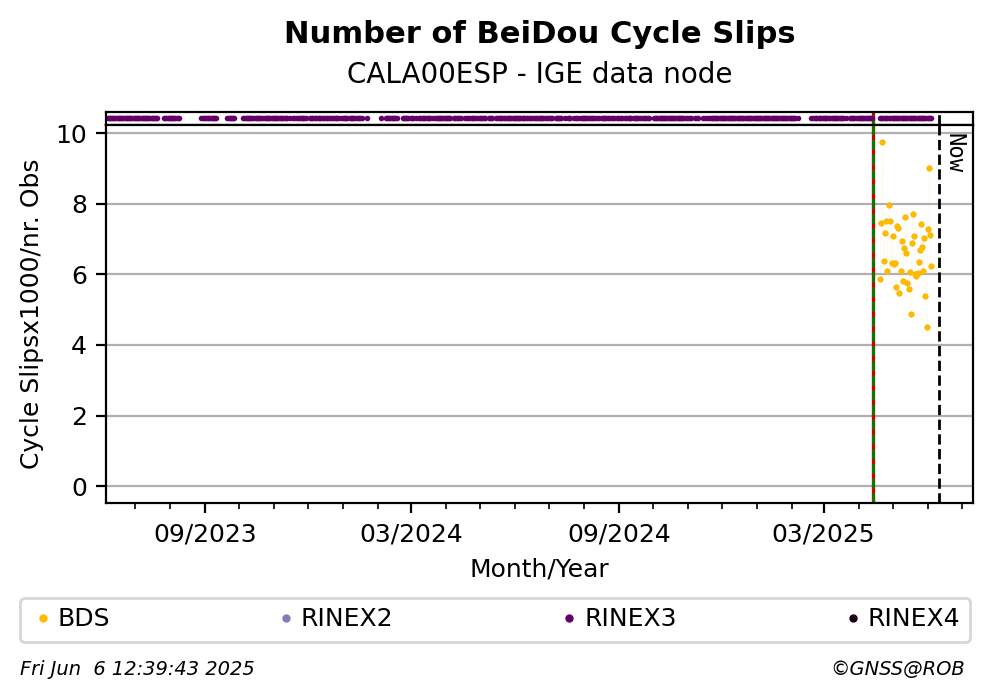Click the 03/2025 x-axis tick label
Image resolution: width=993 pixels, height=699 pixels.
point(823,534)
